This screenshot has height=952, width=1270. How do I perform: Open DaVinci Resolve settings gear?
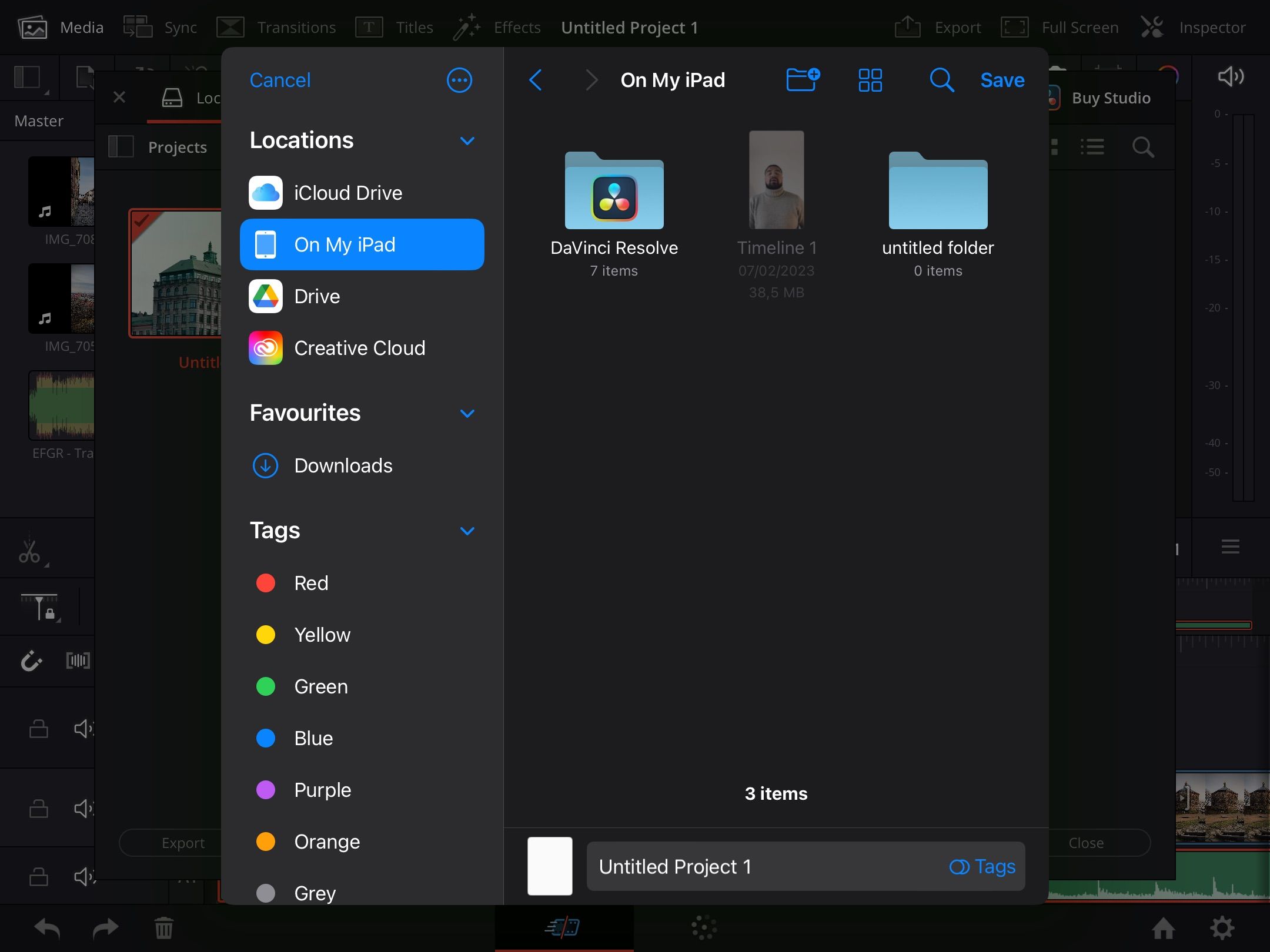point(1222,928)
